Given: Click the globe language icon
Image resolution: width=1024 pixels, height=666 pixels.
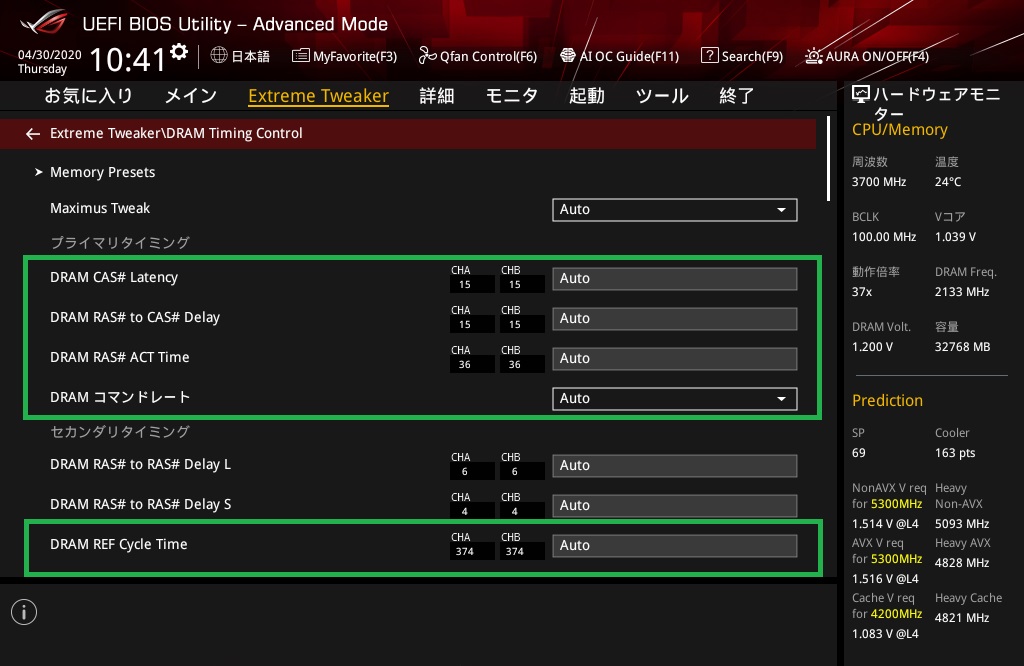Looking at the screenshot, I should point(219,55).
